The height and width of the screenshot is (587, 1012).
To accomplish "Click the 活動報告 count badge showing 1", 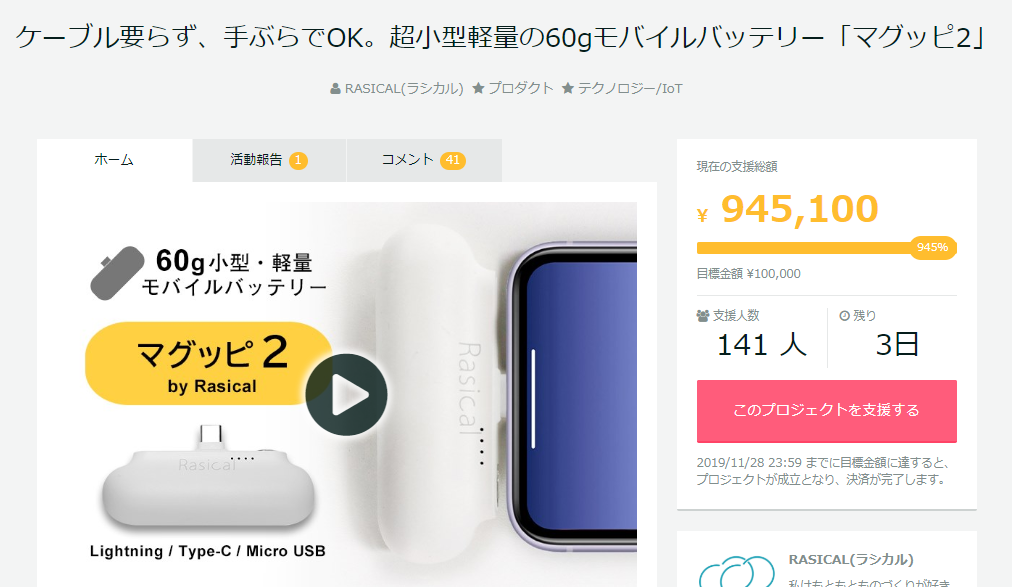I will pyautogui.click(x=298, y=160).
